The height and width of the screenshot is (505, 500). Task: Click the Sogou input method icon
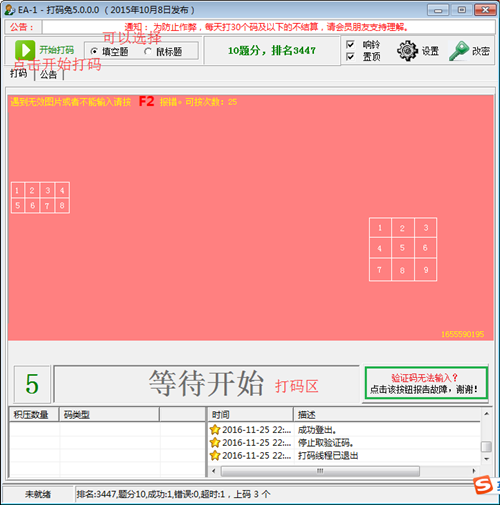click(483, 485)
